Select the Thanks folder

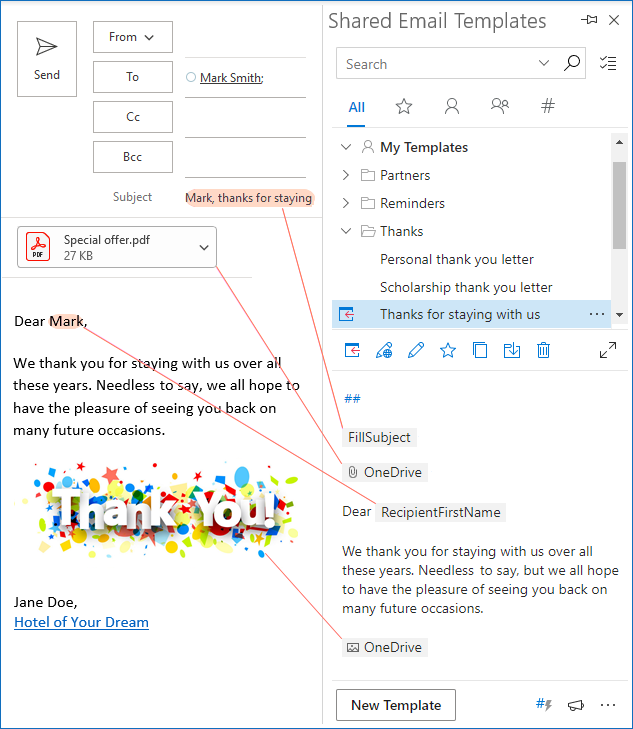[x=402, y=231]
